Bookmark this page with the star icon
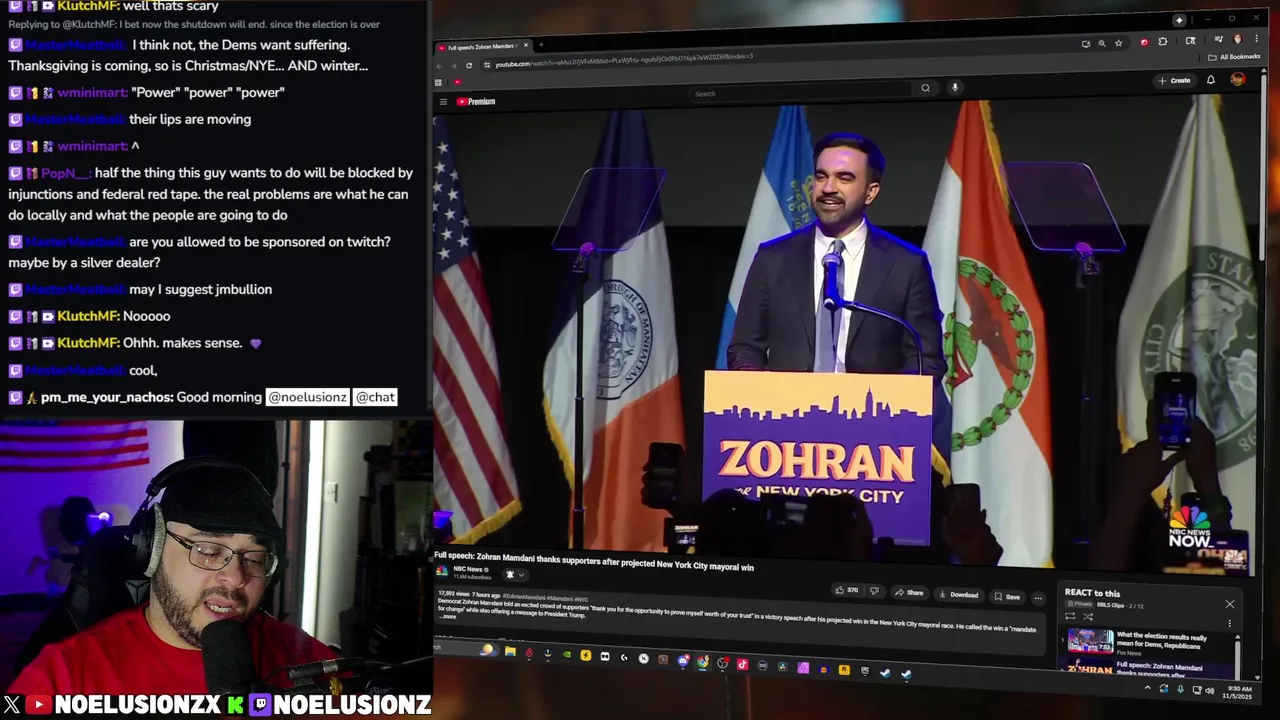The width and height of the screenshot is (1280, 720). 1118,43
